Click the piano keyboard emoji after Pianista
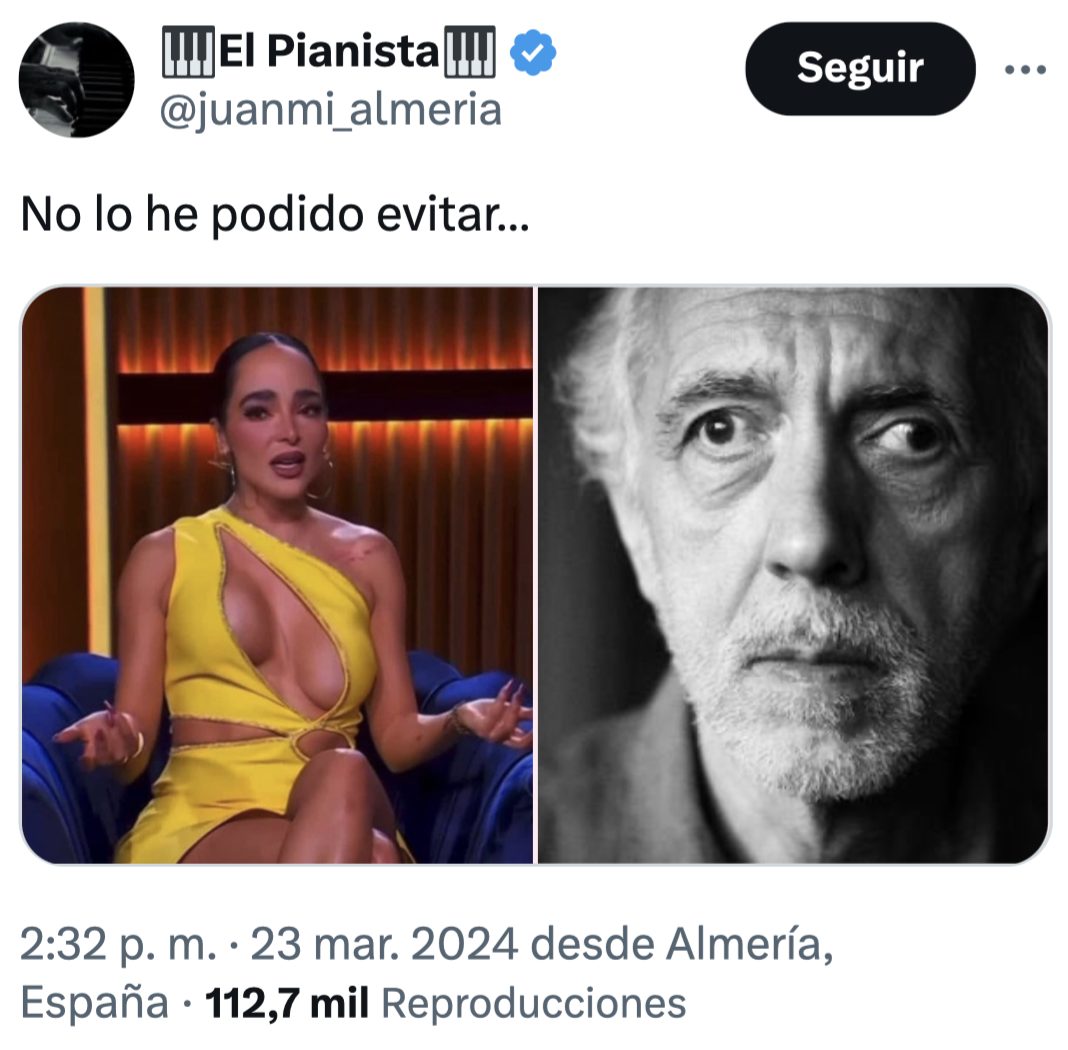The width and height of the screenshot is (1068, 1050). (x=470, y=52)
